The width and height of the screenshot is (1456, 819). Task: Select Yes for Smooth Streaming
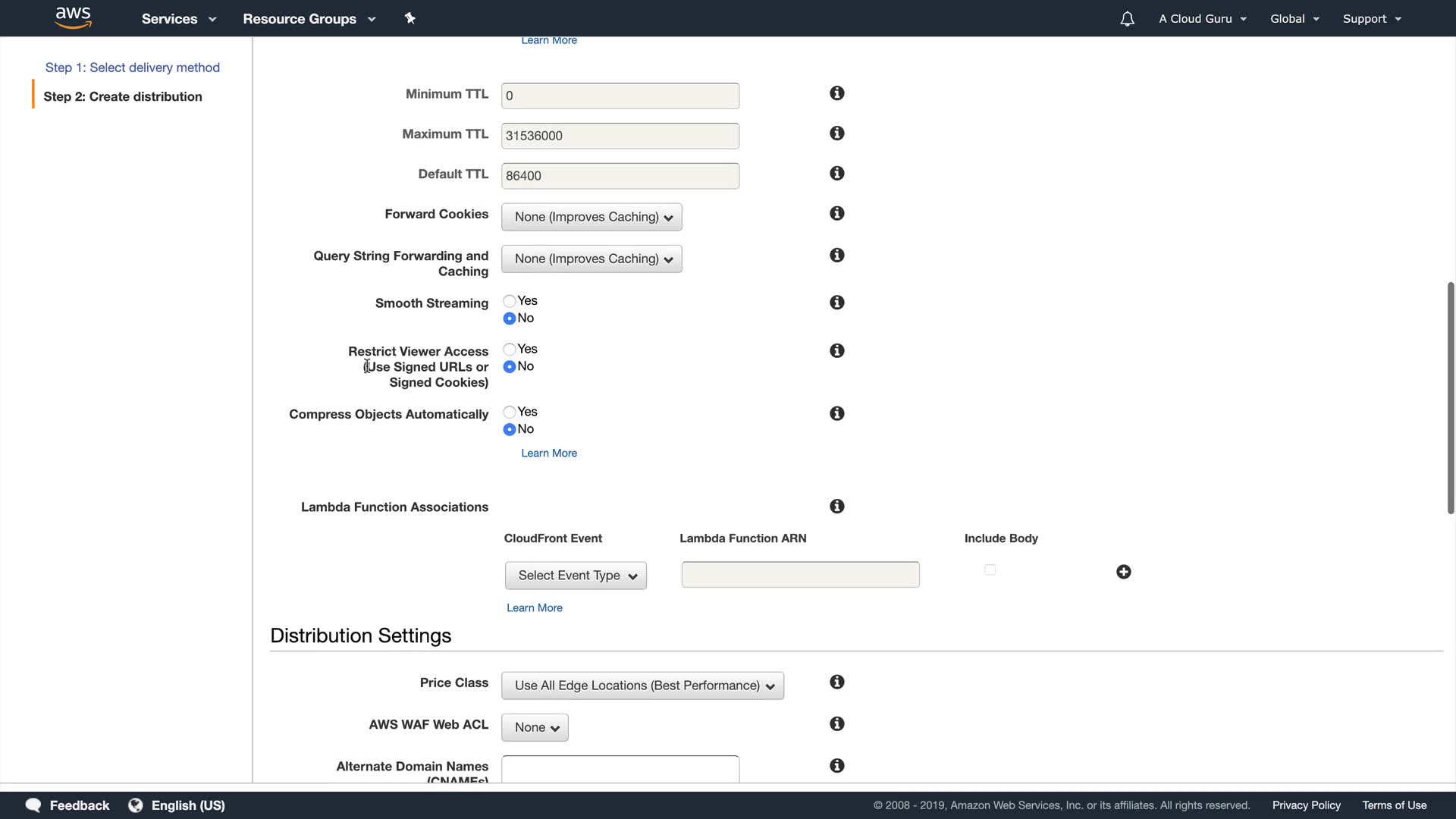(510, 301)
